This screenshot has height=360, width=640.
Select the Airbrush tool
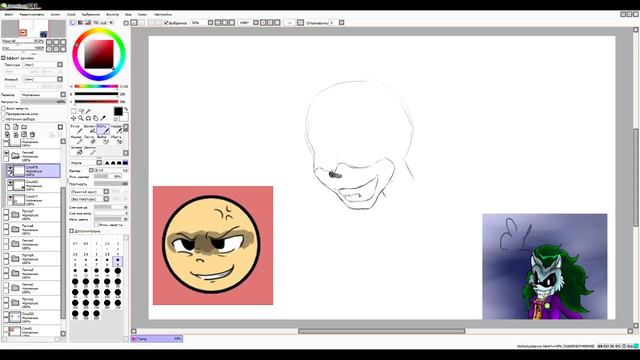point(90,129)
